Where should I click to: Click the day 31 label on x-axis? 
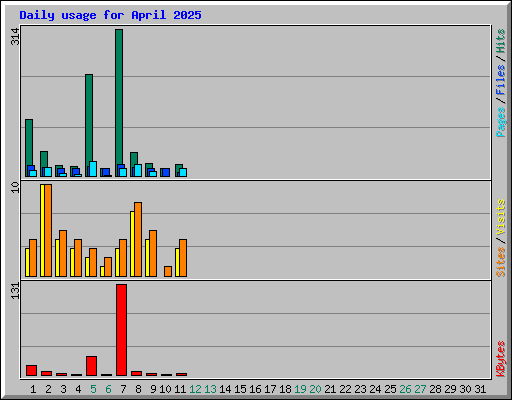click(480, 389)
